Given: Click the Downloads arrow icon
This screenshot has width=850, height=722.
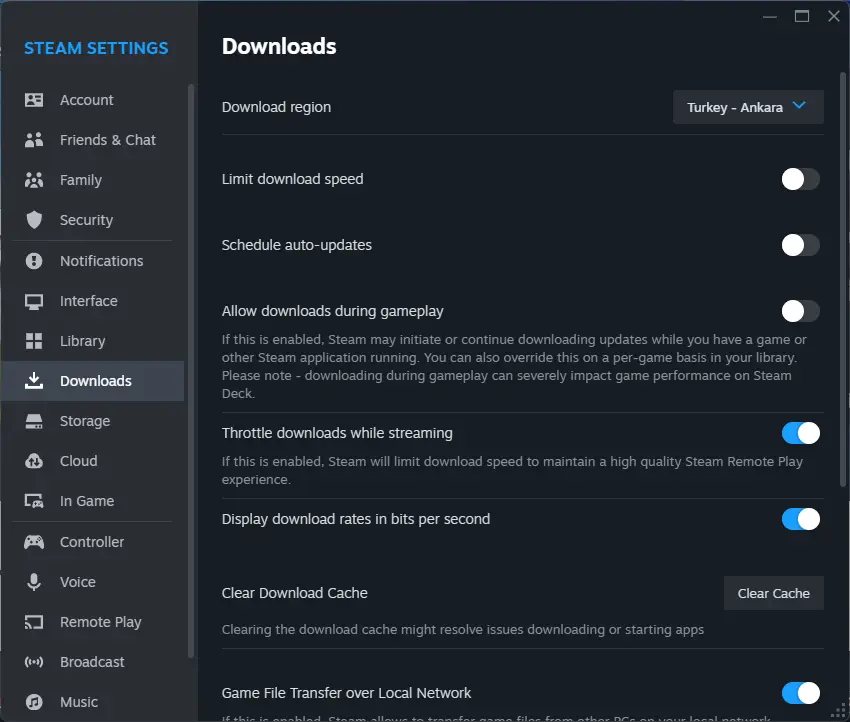Looking at the screenshot, I should coord(34,381).
